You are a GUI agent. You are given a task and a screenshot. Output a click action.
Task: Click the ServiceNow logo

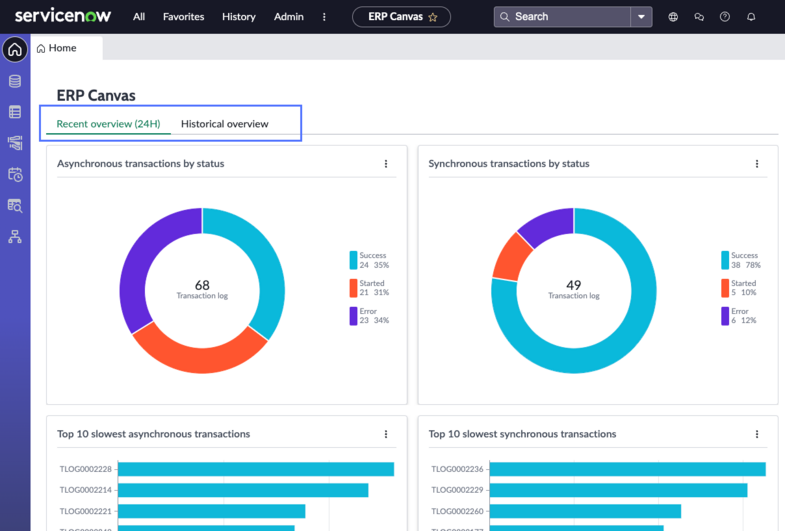click(x=63, y=16)
